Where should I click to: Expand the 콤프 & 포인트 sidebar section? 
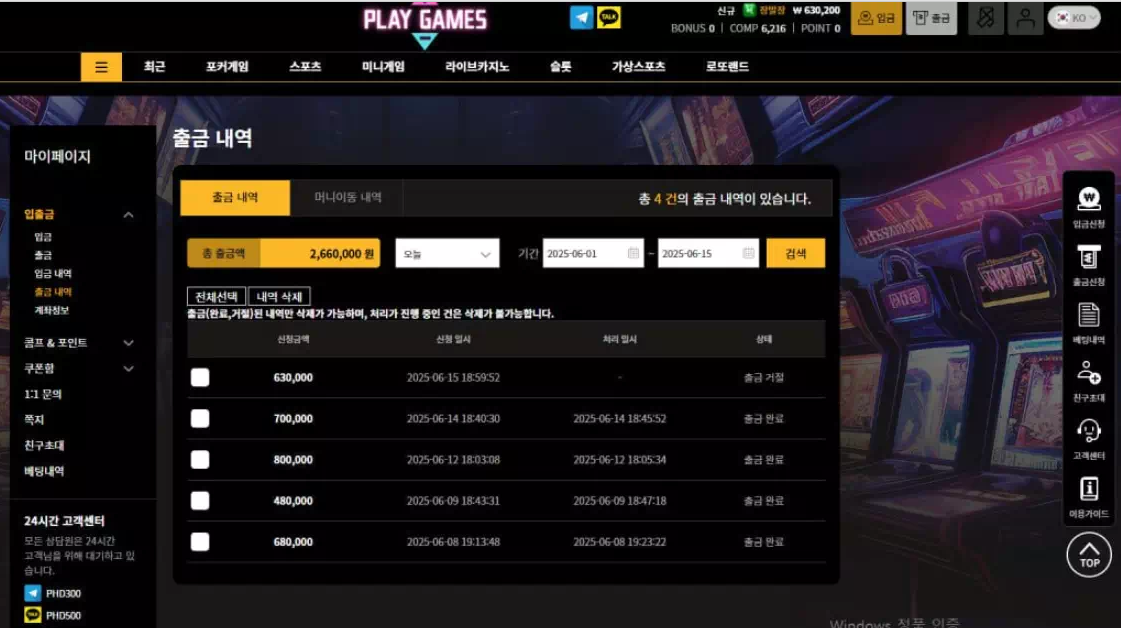coord(78,343)
